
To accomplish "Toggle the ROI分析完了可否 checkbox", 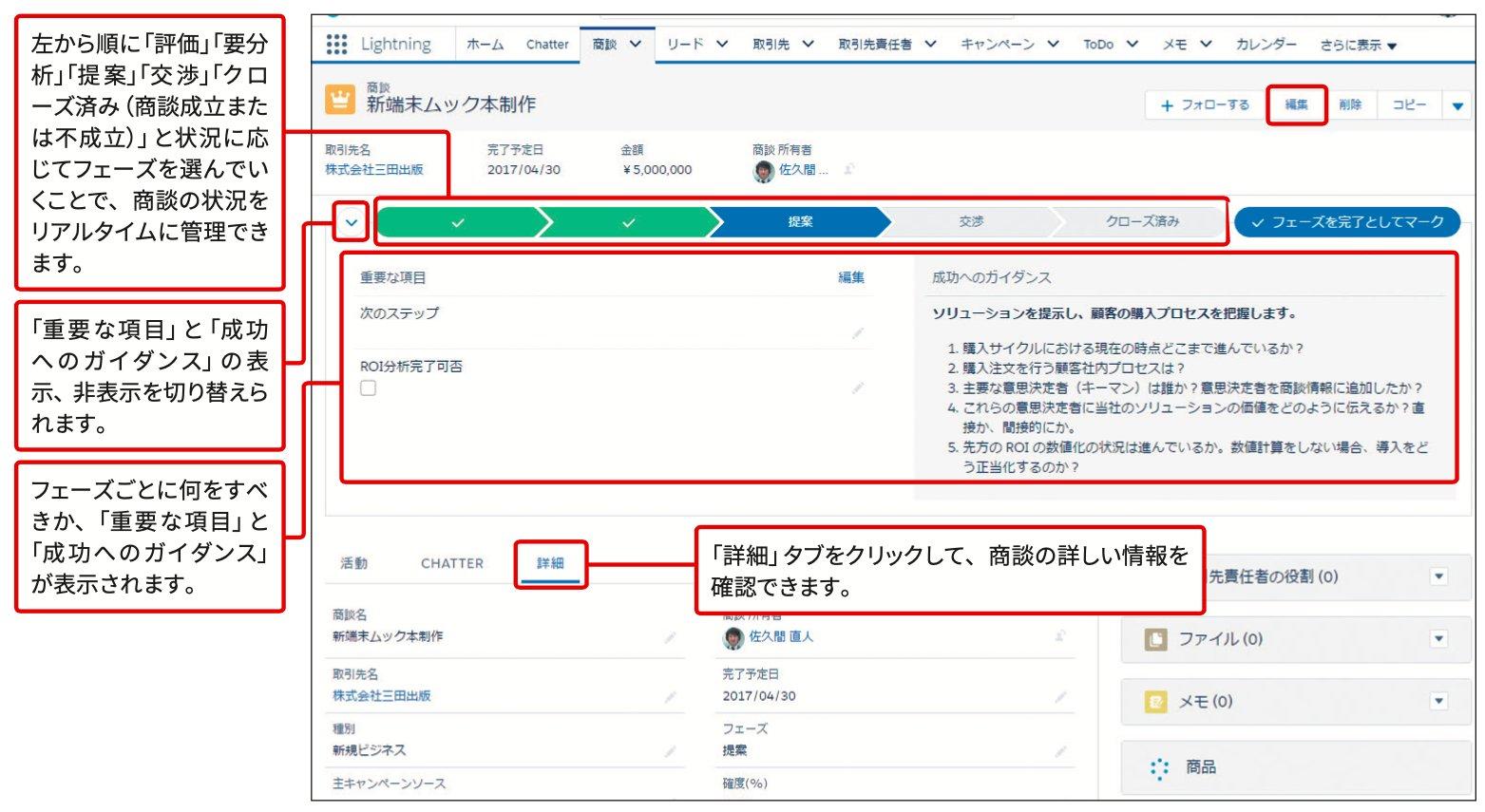I will (x=368, y=387).
